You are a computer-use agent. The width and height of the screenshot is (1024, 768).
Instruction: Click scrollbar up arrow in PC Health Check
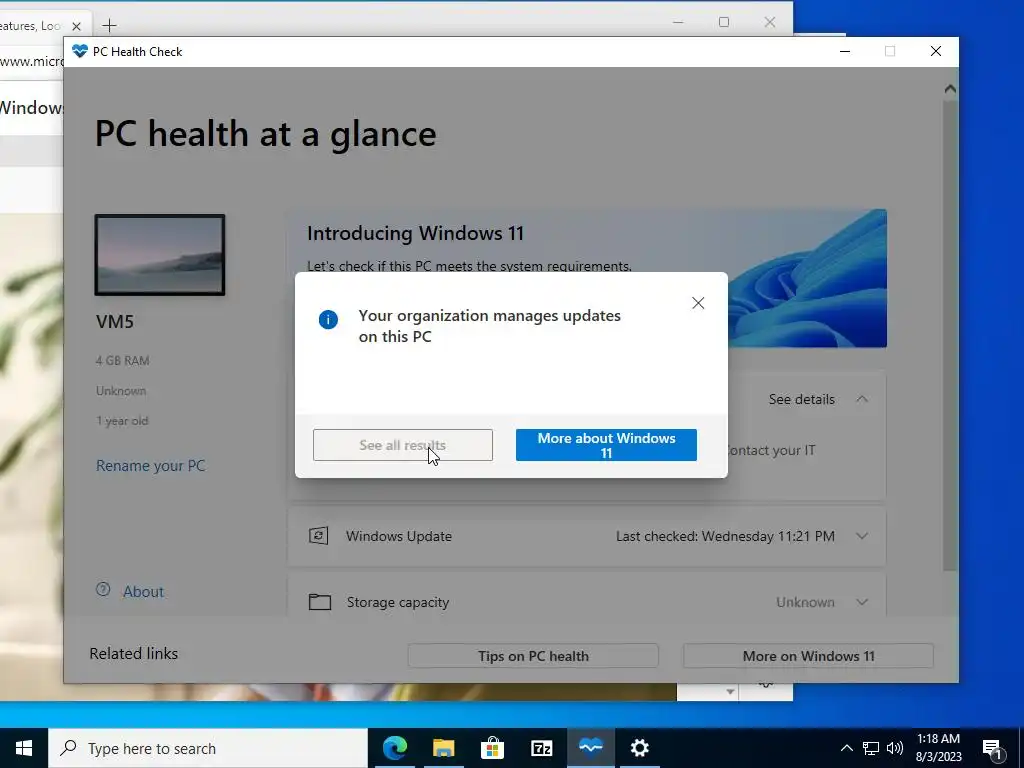[x=950, y=89]
